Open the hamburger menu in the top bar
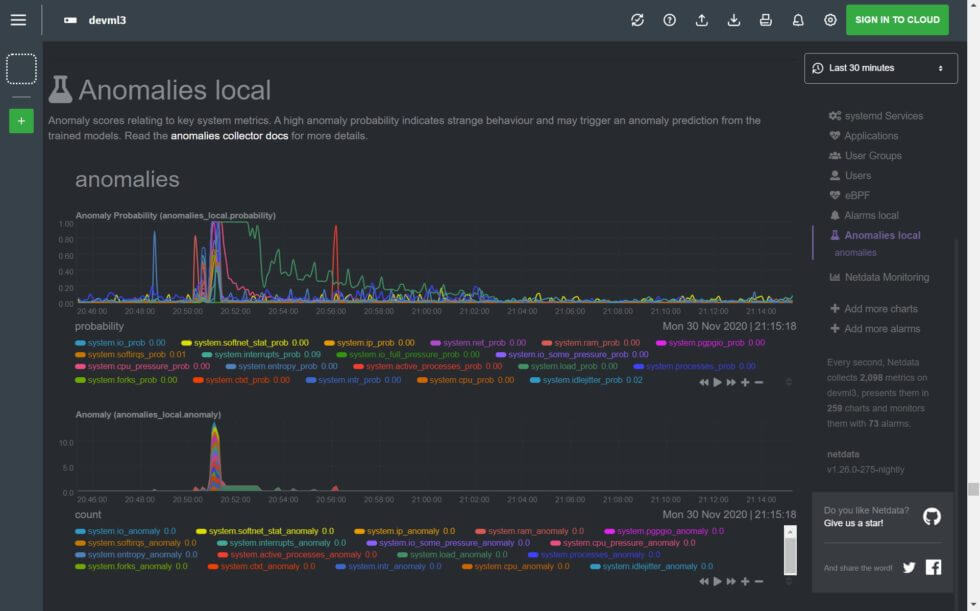This screenshot has height=611, width=980. click(x=18, y=20)
